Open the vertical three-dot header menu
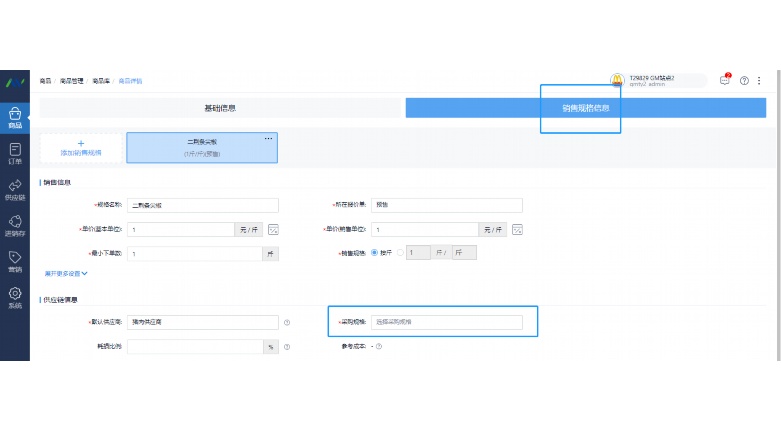The width and height of the screenshot is (781, 431). pyautogui.click(x=759, y=81)
